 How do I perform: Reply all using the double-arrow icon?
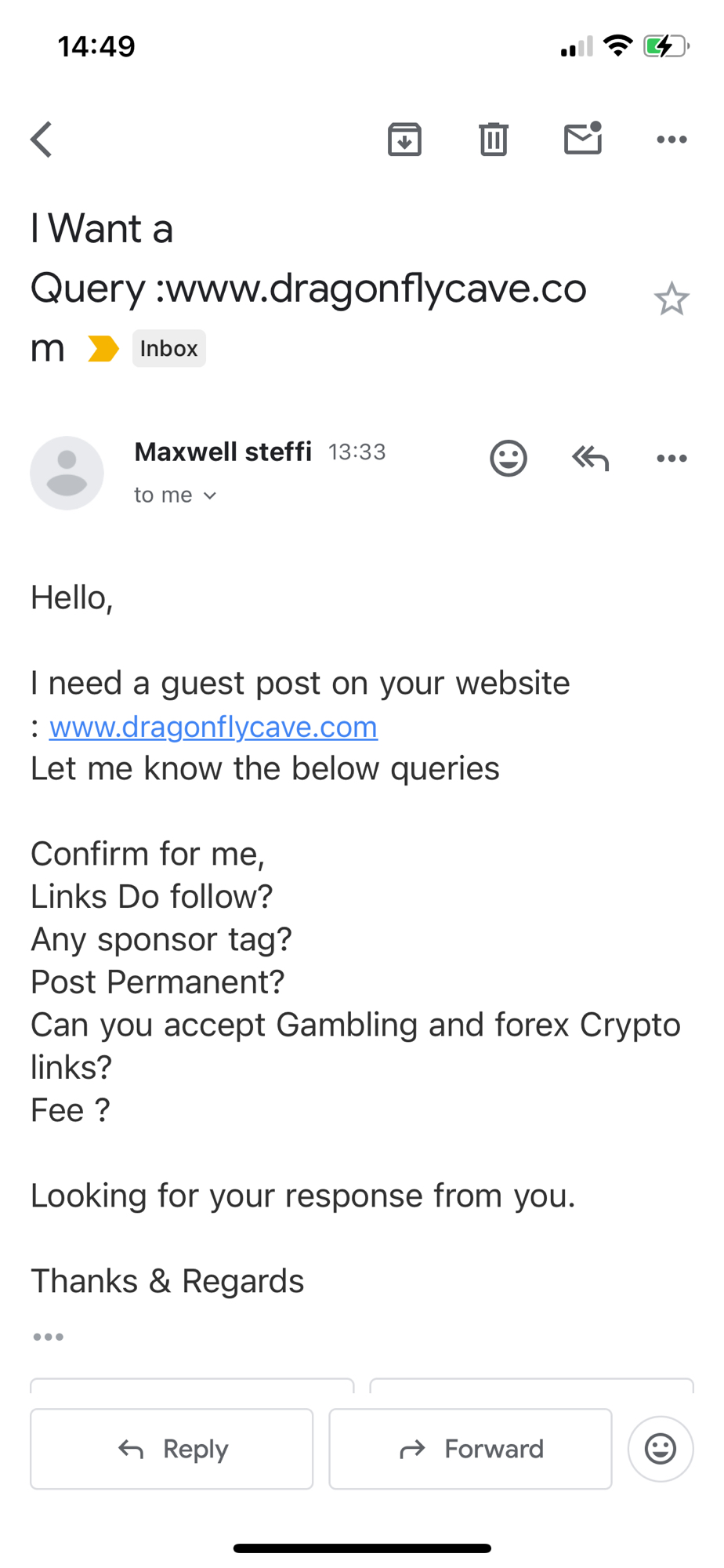(590, 458)
